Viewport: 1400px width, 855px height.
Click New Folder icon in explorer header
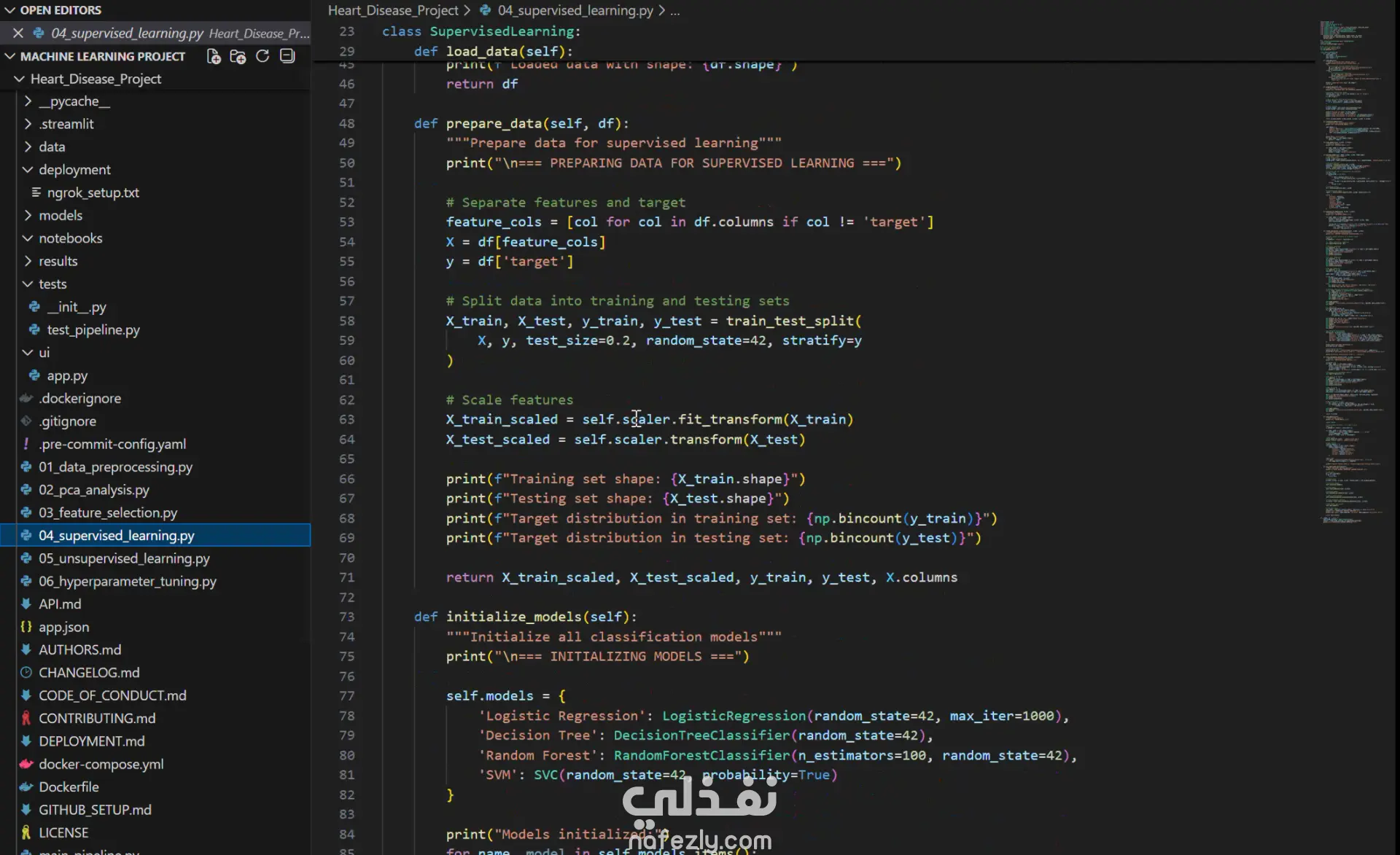(238, 56)
